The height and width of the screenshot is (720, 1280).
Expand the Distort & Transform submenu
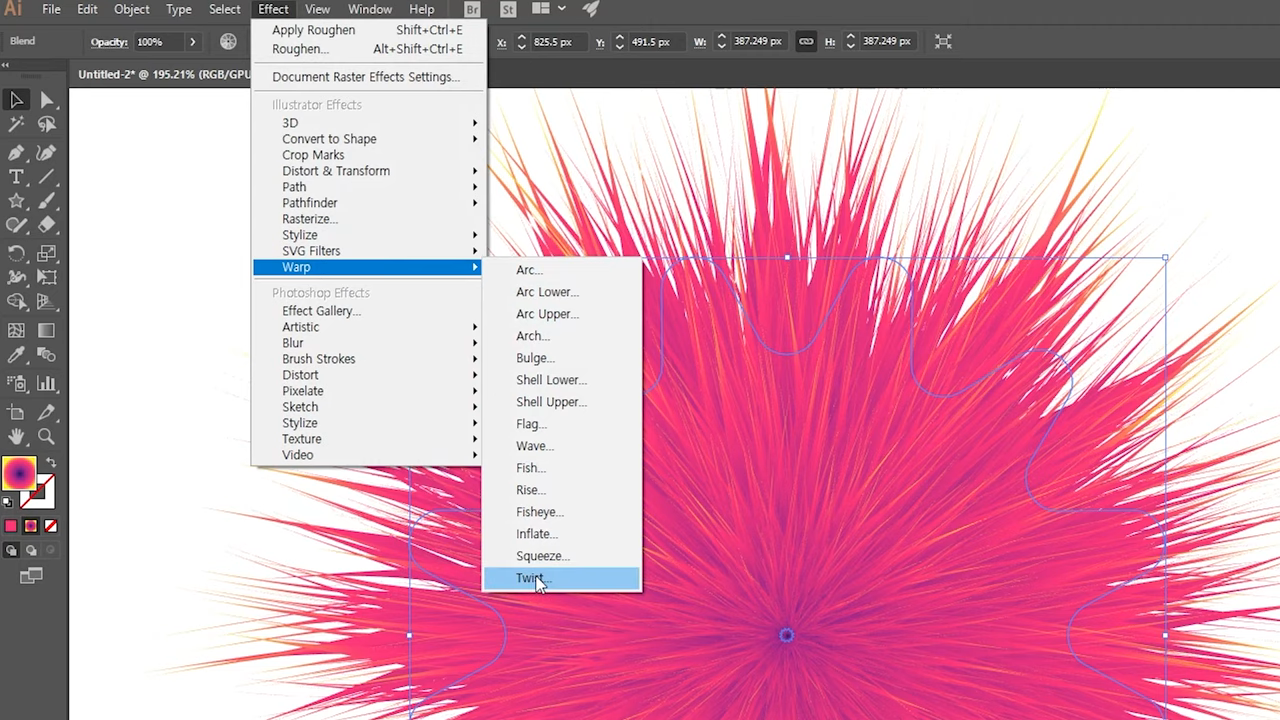point(368,171)
